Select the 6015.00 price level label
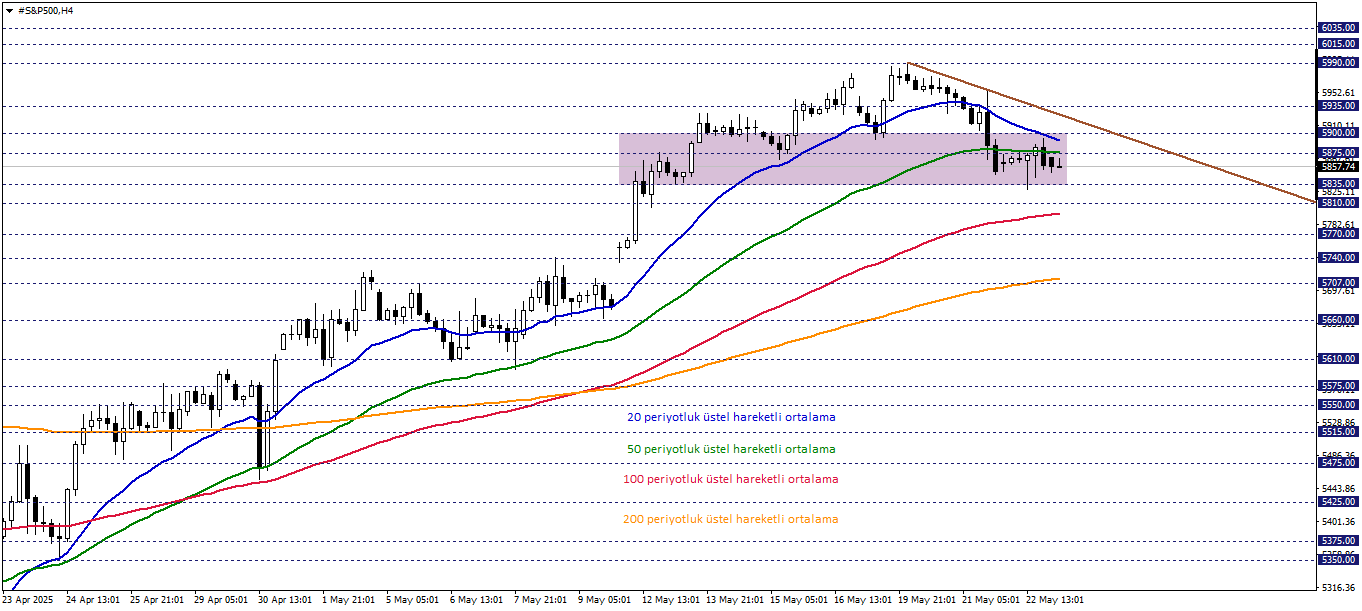The image size is (1362, 611). pyautogui.click(x=1338, y=44)
